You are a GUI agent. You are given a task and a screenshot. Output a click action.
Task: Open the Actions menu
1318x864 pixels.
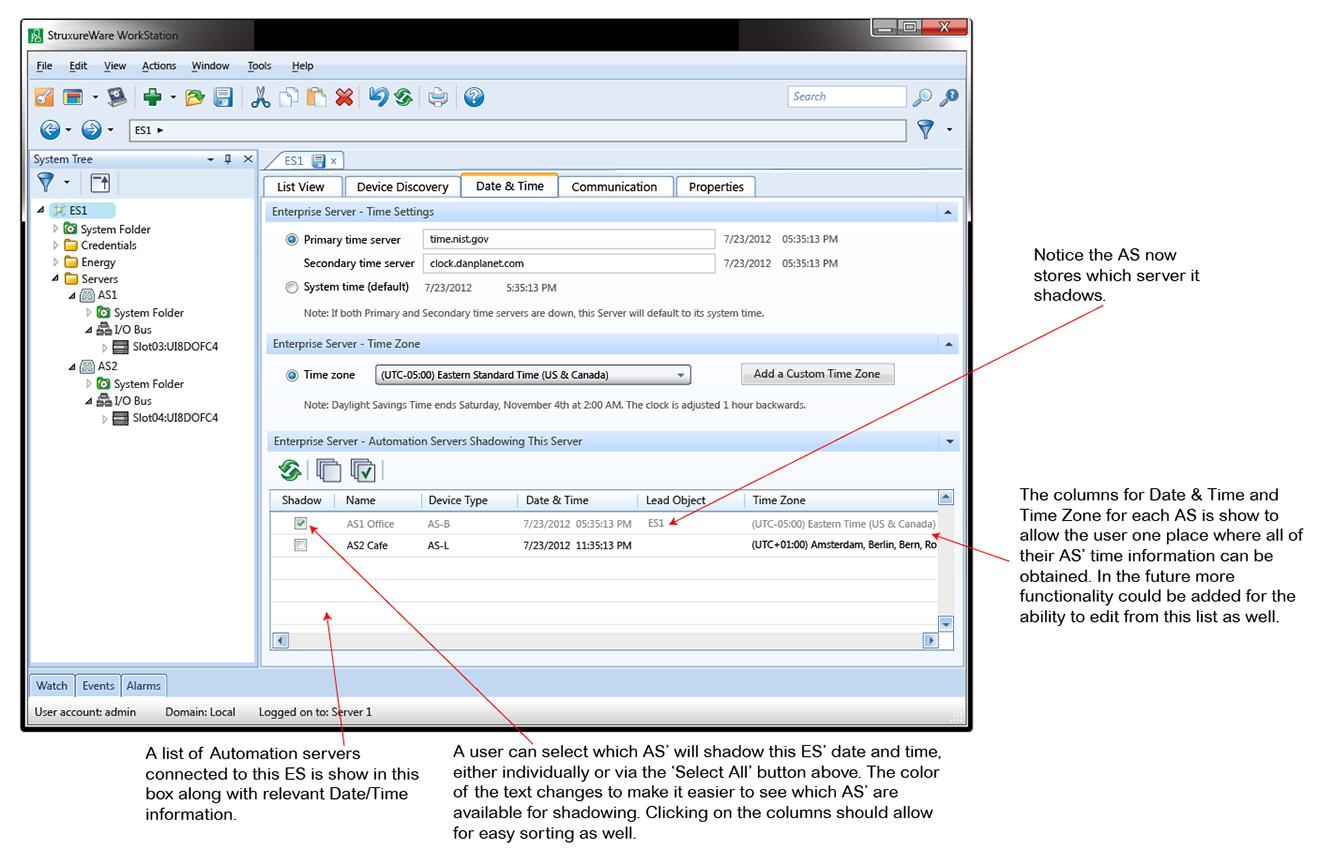coord(159,66)
